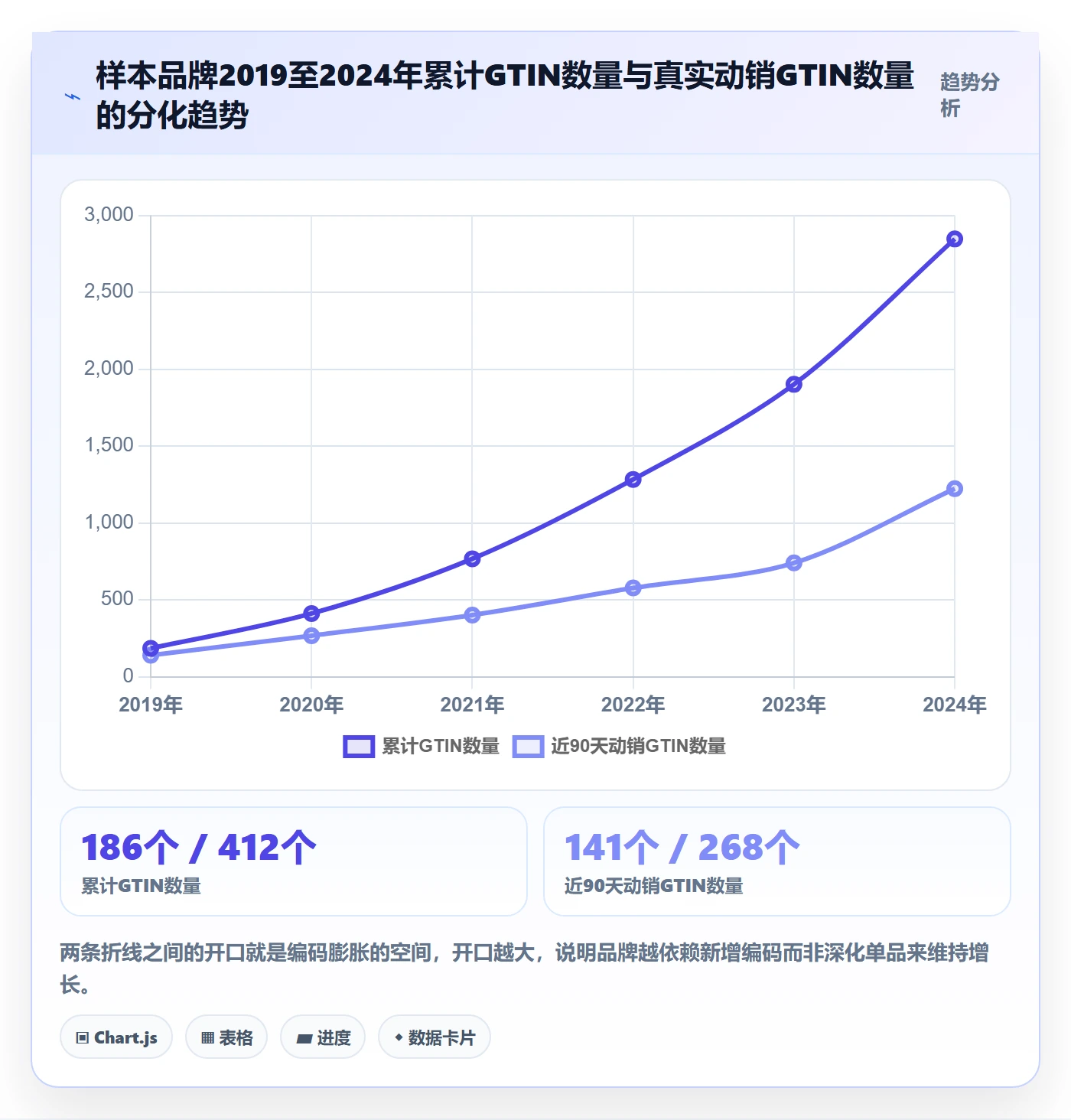Screen dimensions: 1071x1120
Task: Click the 2021年 point on 近90天动销 line
Action: click(x=472, y=615)
